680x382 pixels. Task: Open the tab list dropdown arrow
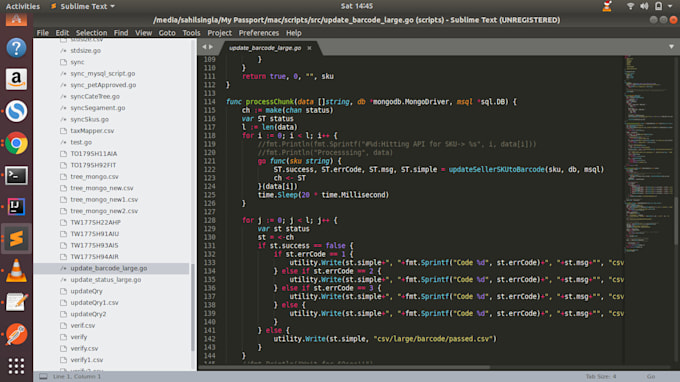(671, 46)
